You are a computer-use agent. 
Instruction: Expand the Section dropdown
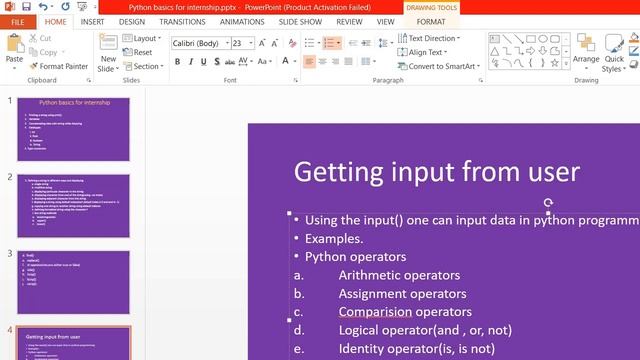(x=144, y=66)
